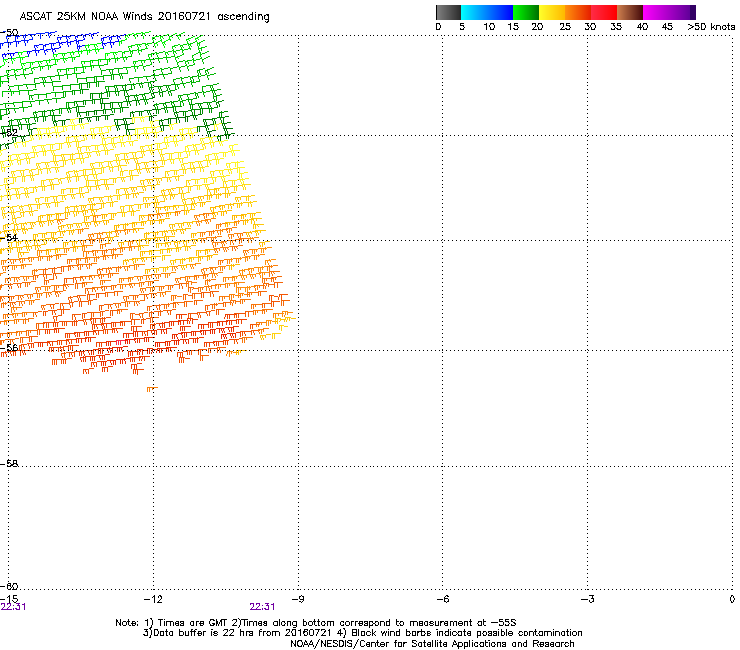Select the gray 0-5 knots color bar segment

point(448,12)
